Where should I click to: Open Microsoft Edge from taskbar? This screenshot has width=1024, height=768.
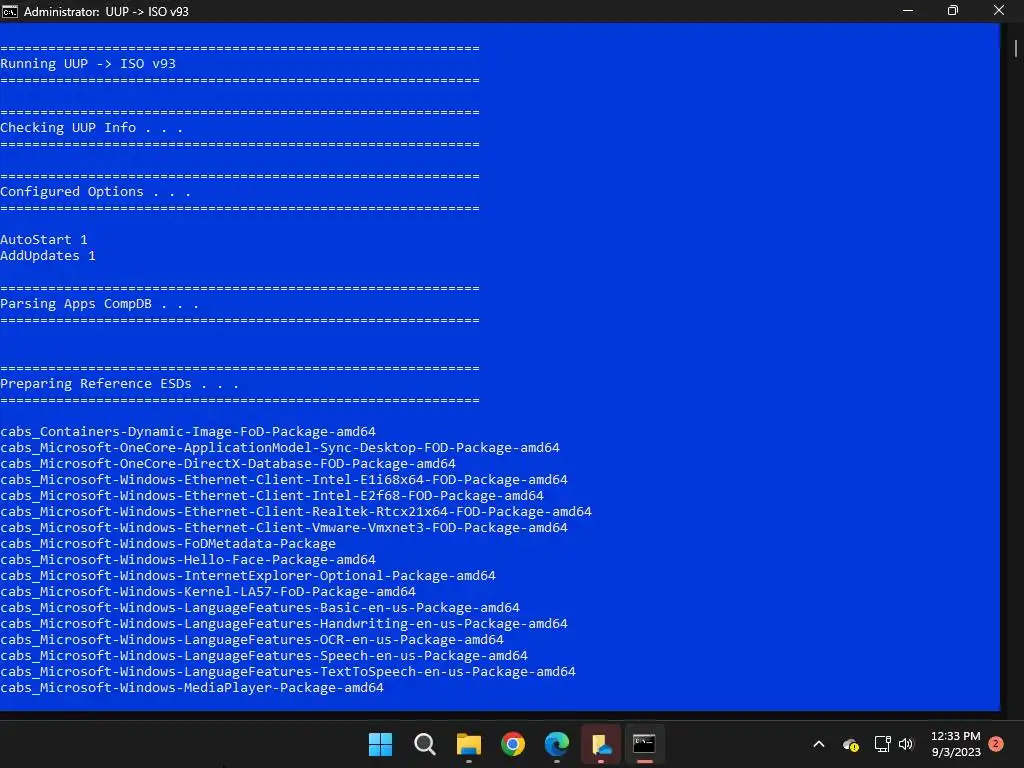tap(556, 744)
